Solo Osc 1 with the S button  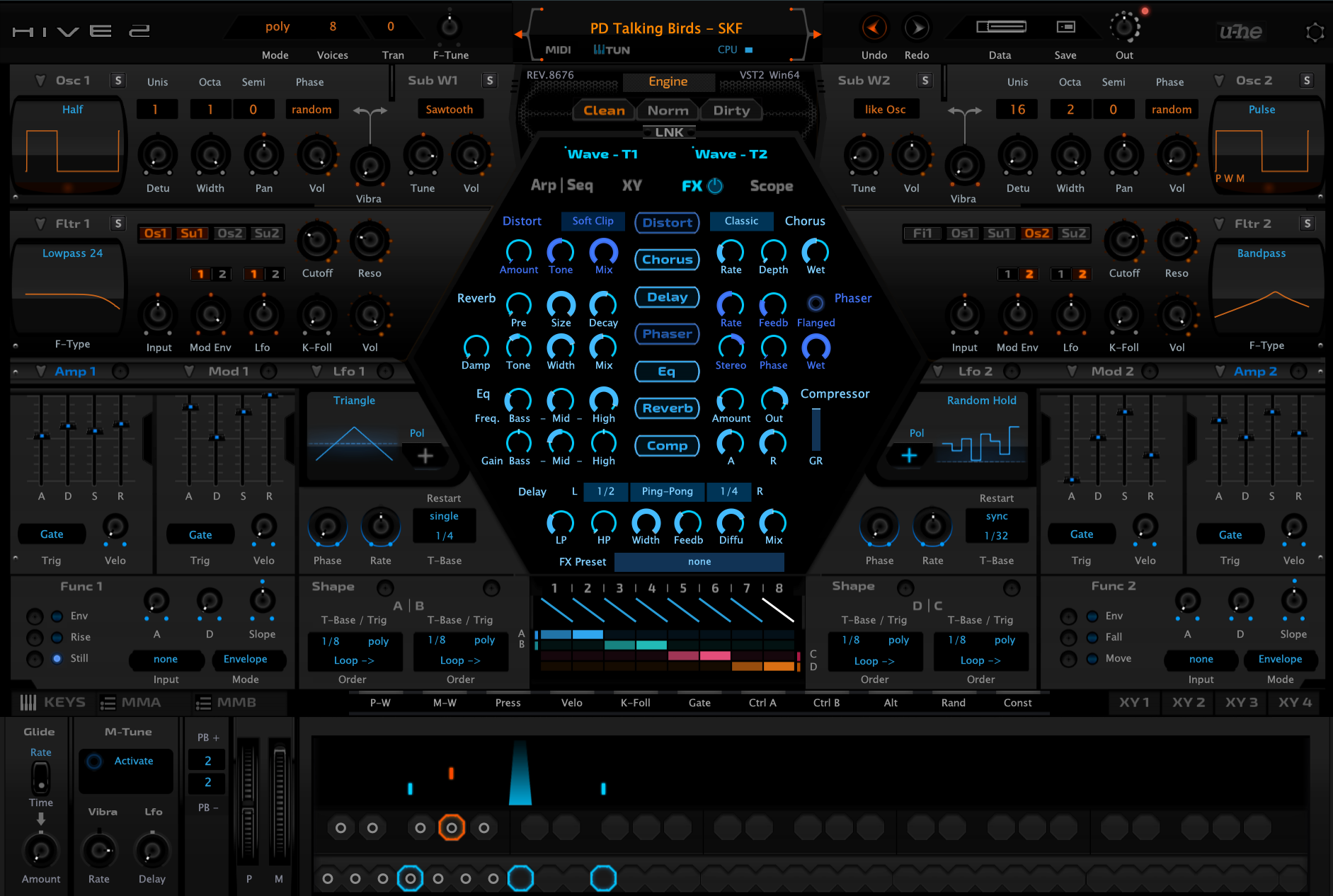[118, 81]
